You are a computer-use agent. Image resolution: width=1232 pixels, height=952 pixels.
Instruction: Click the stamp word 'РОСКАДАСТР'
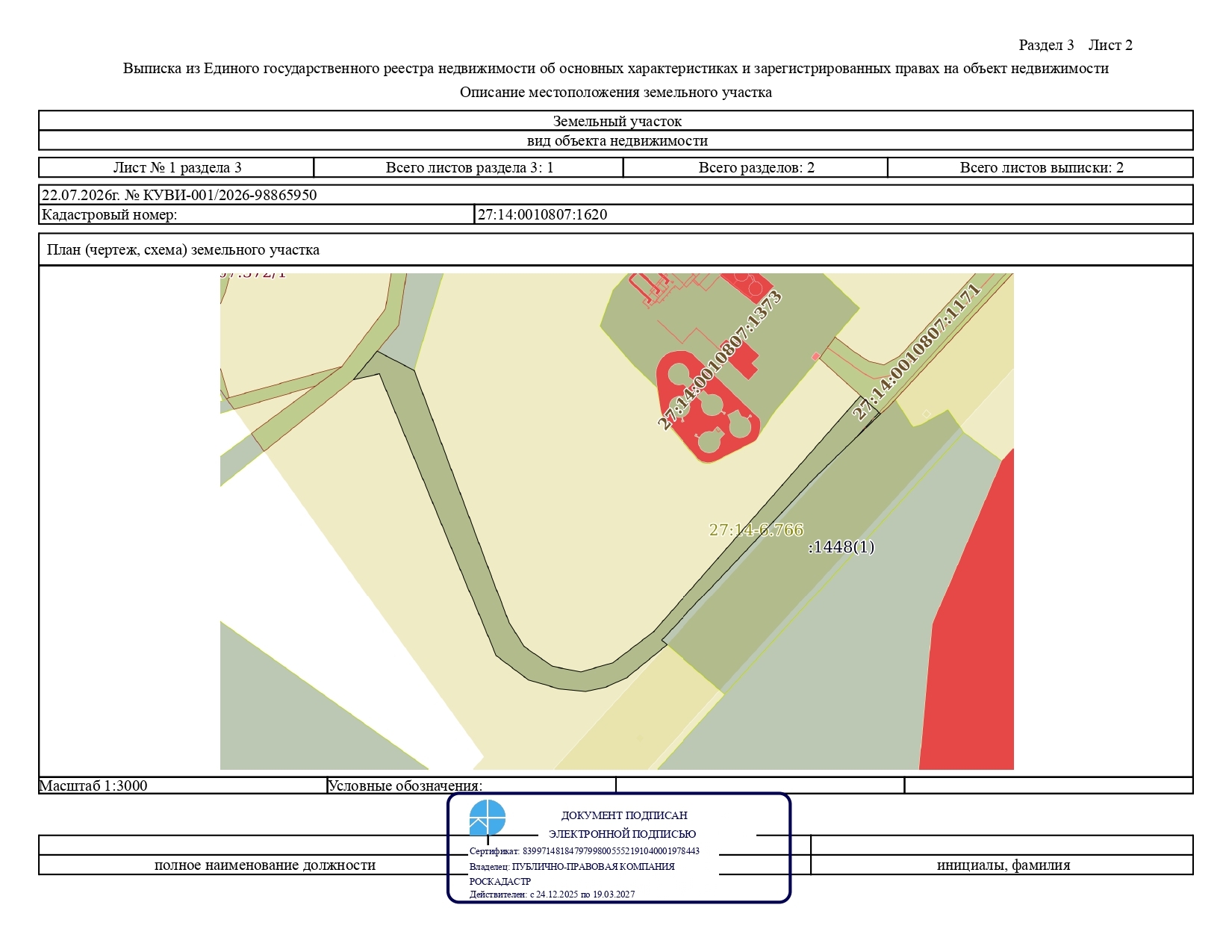click(x=500, y=881)
